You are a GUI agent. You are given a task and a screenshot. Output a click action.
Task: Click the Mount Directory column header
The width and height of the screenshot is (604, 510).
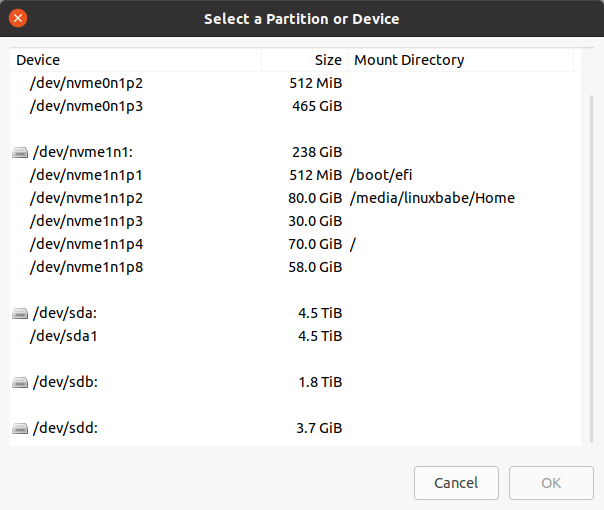[x=460, y=60]
